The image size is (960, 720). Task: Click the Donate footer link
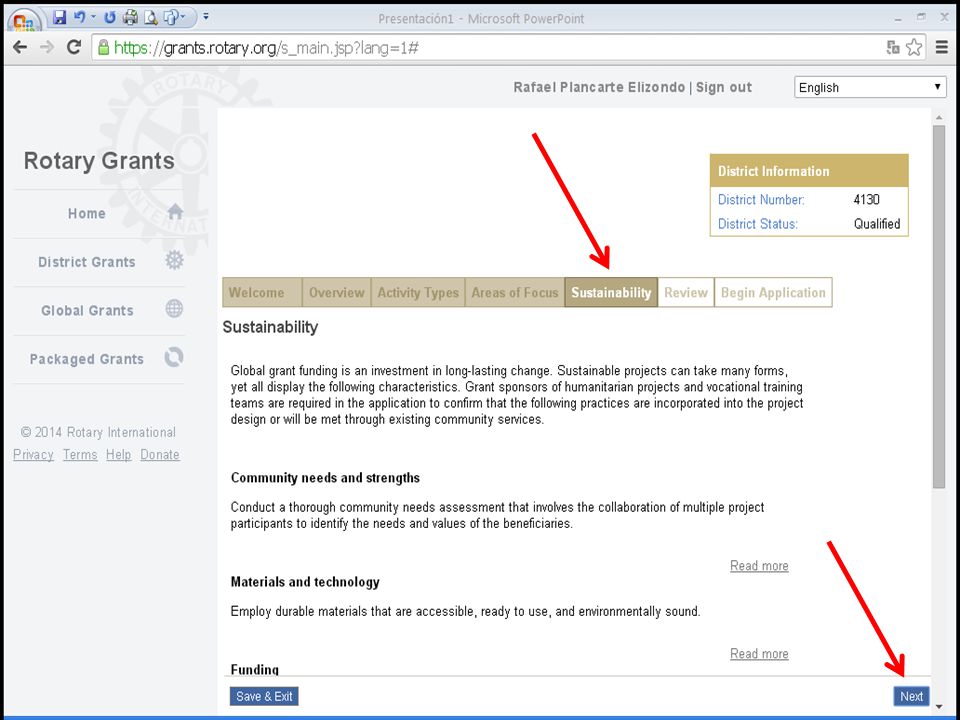tap(160, 454)
